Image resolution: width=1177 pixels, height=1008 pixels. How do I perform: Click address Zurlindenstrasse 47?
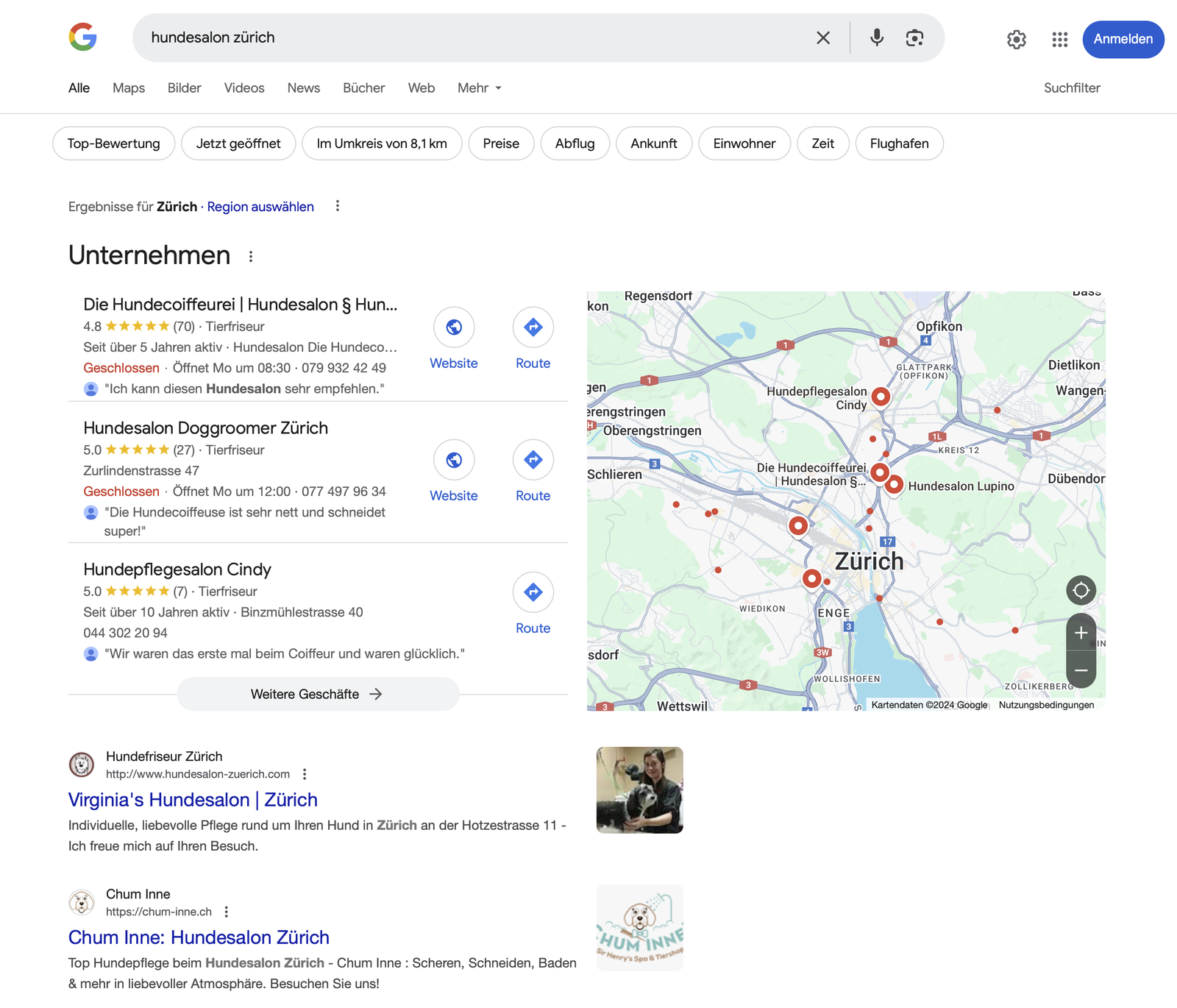[141, 471]
